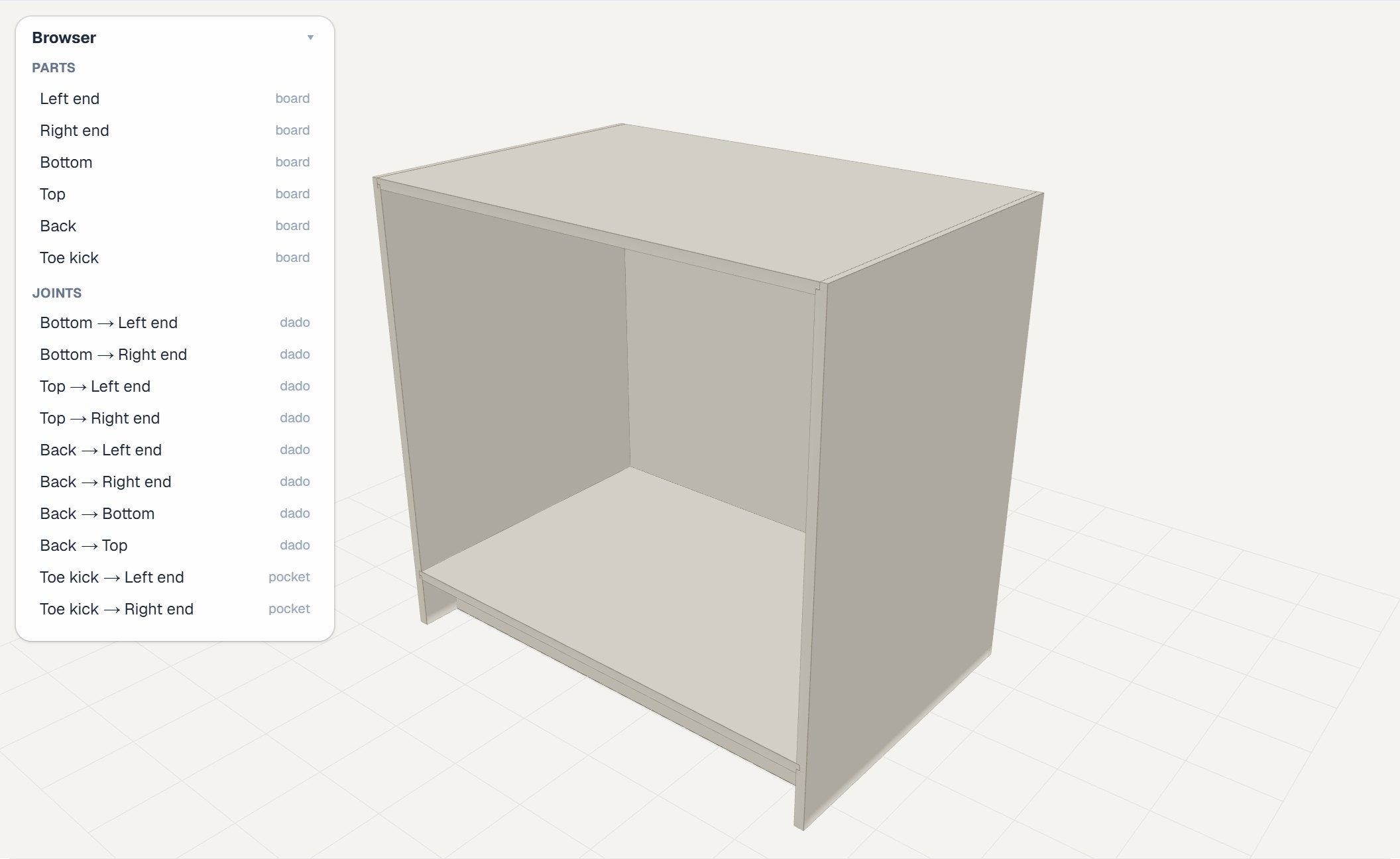The width and height of the screenshot is (1400, 859).
Task: Select Bottom → Right end dado joint
Action: click(x=174, y=355)
